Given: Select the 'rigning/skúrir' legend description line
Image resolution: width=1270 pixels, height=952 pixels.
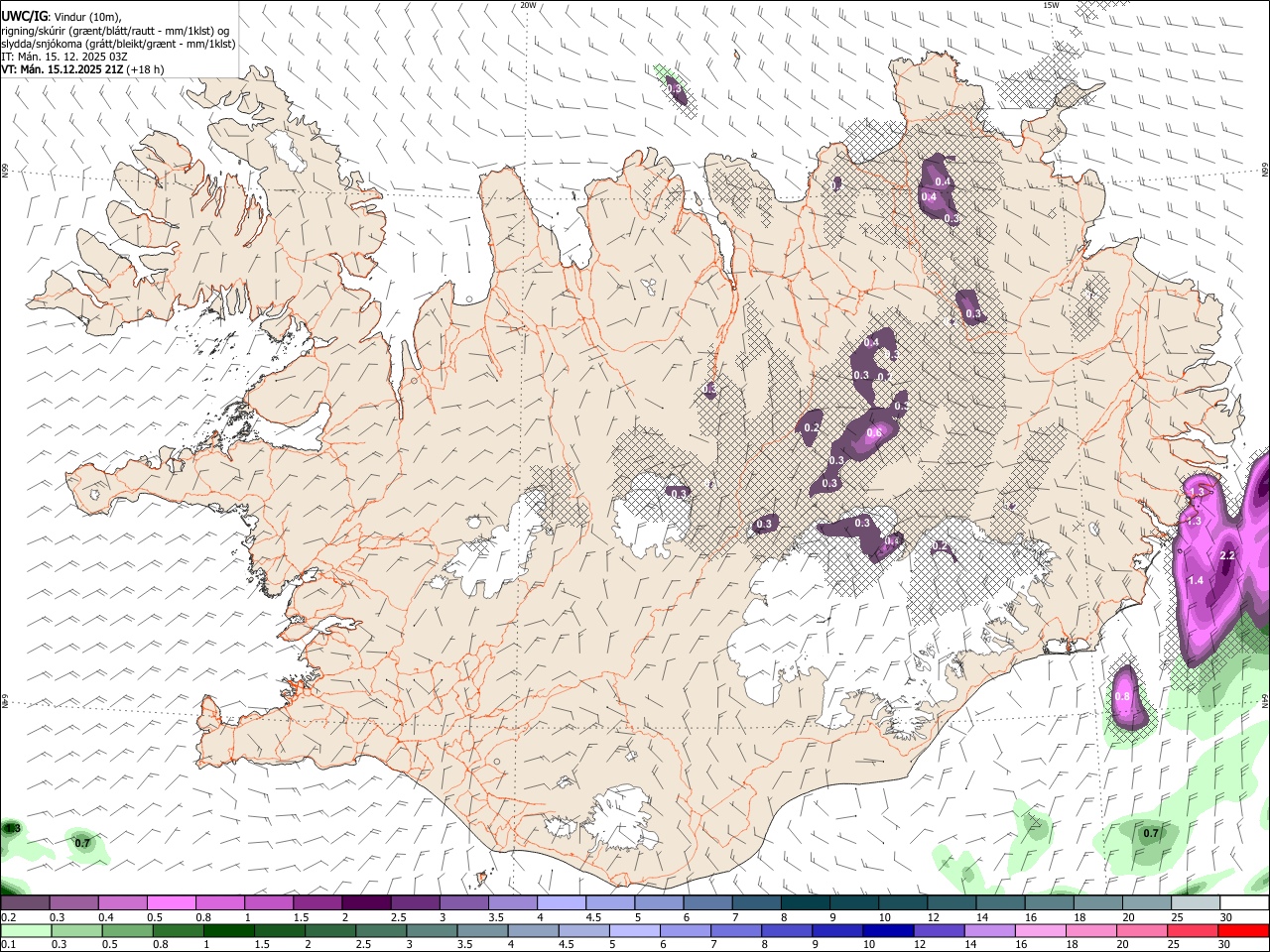Looking at the screenshot, I should (115, 31).
